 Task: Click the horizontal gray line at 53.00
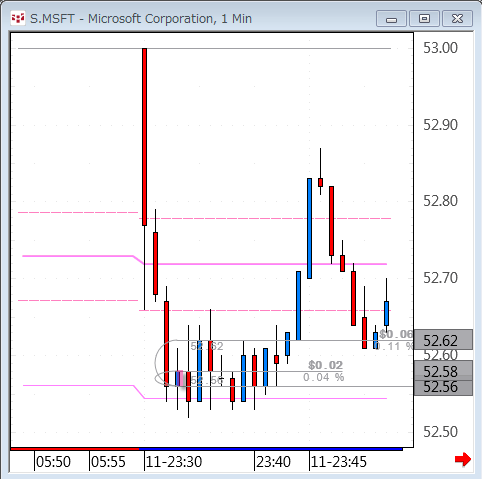[204, 48]
